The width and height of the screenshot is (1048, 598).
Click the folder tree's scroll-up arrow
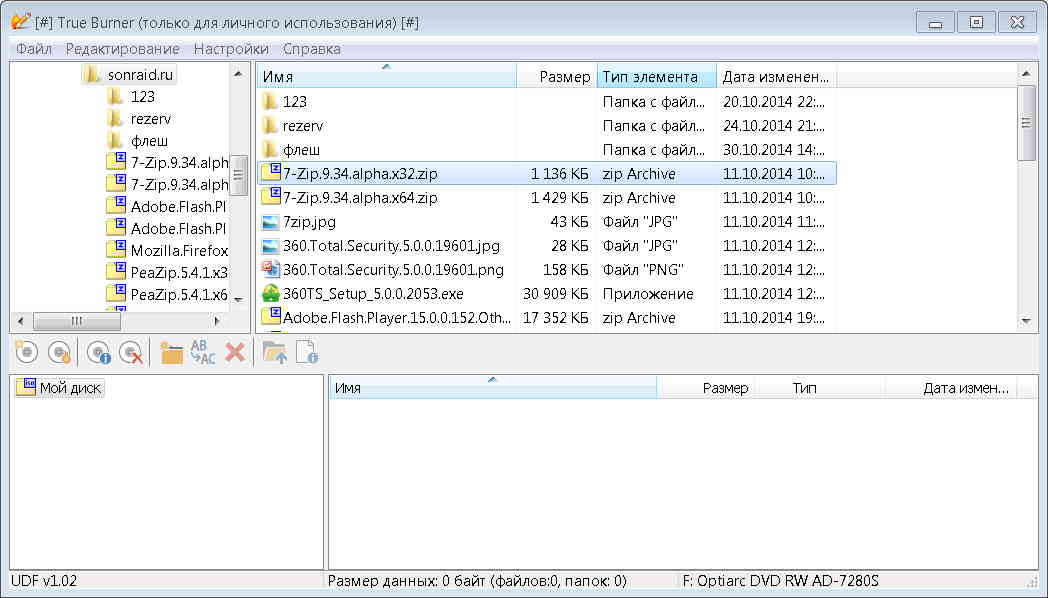(x=239, y=72)
